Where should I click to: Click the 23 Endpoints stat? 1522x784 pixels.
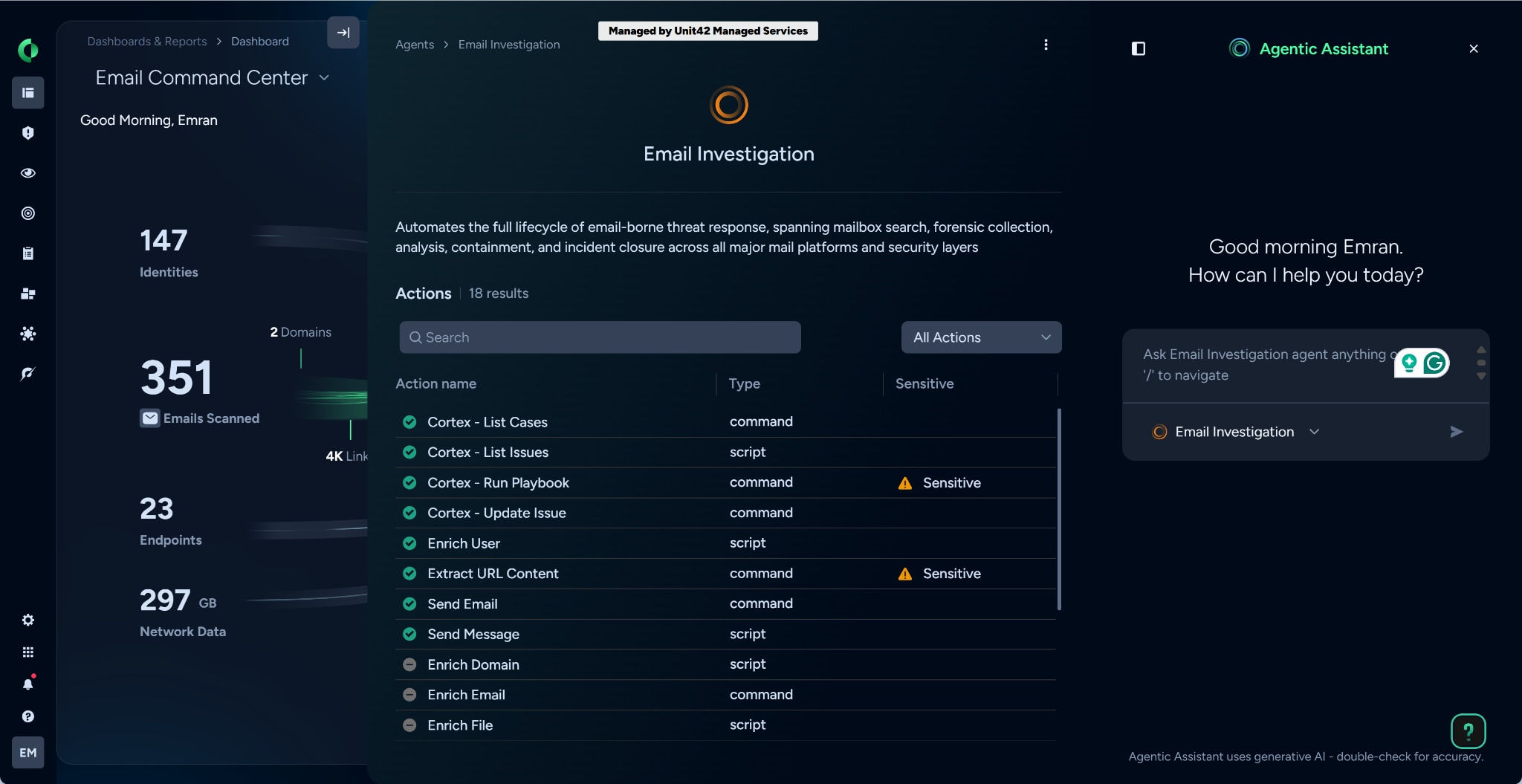pyautogui.click(x=171, y=520)
